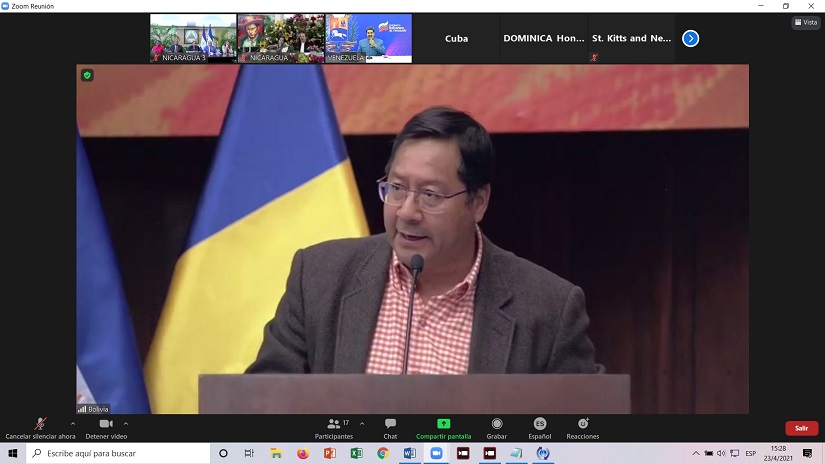
Task: Open File Explorer from taskbar
Action: point(276,453)
